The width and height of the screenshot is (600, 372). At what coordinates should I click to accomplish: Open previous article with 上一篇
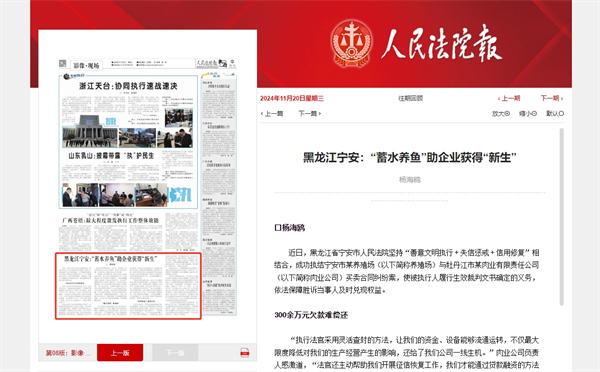coord(272,114)
